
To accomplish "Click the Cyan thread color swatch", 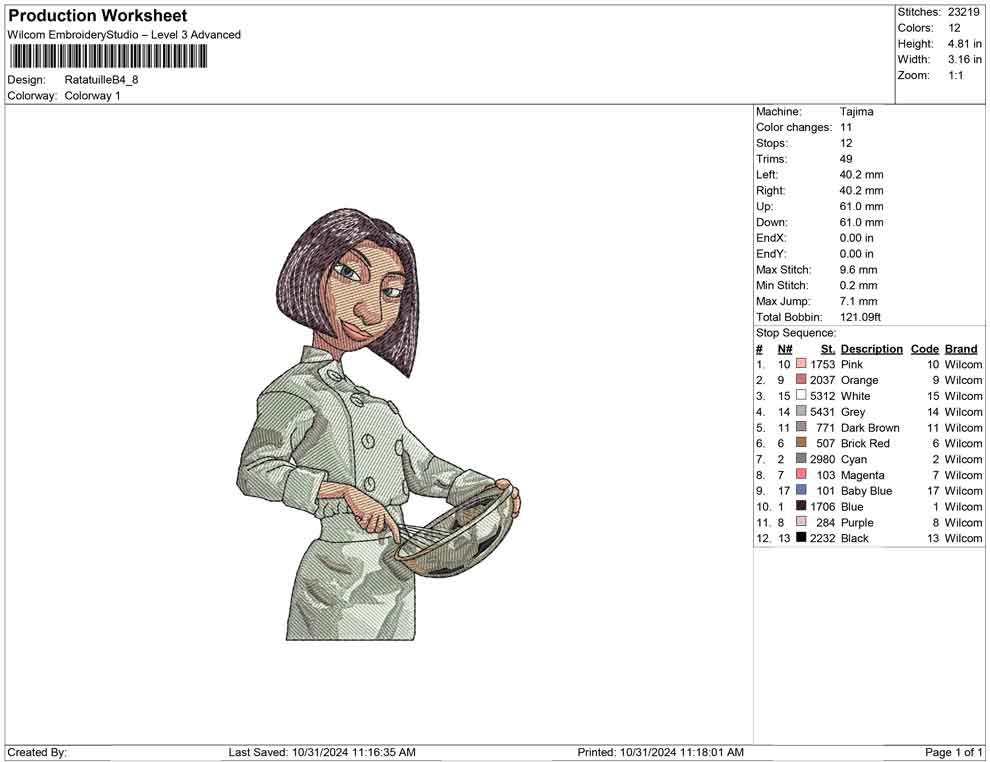I will [801, 458].
